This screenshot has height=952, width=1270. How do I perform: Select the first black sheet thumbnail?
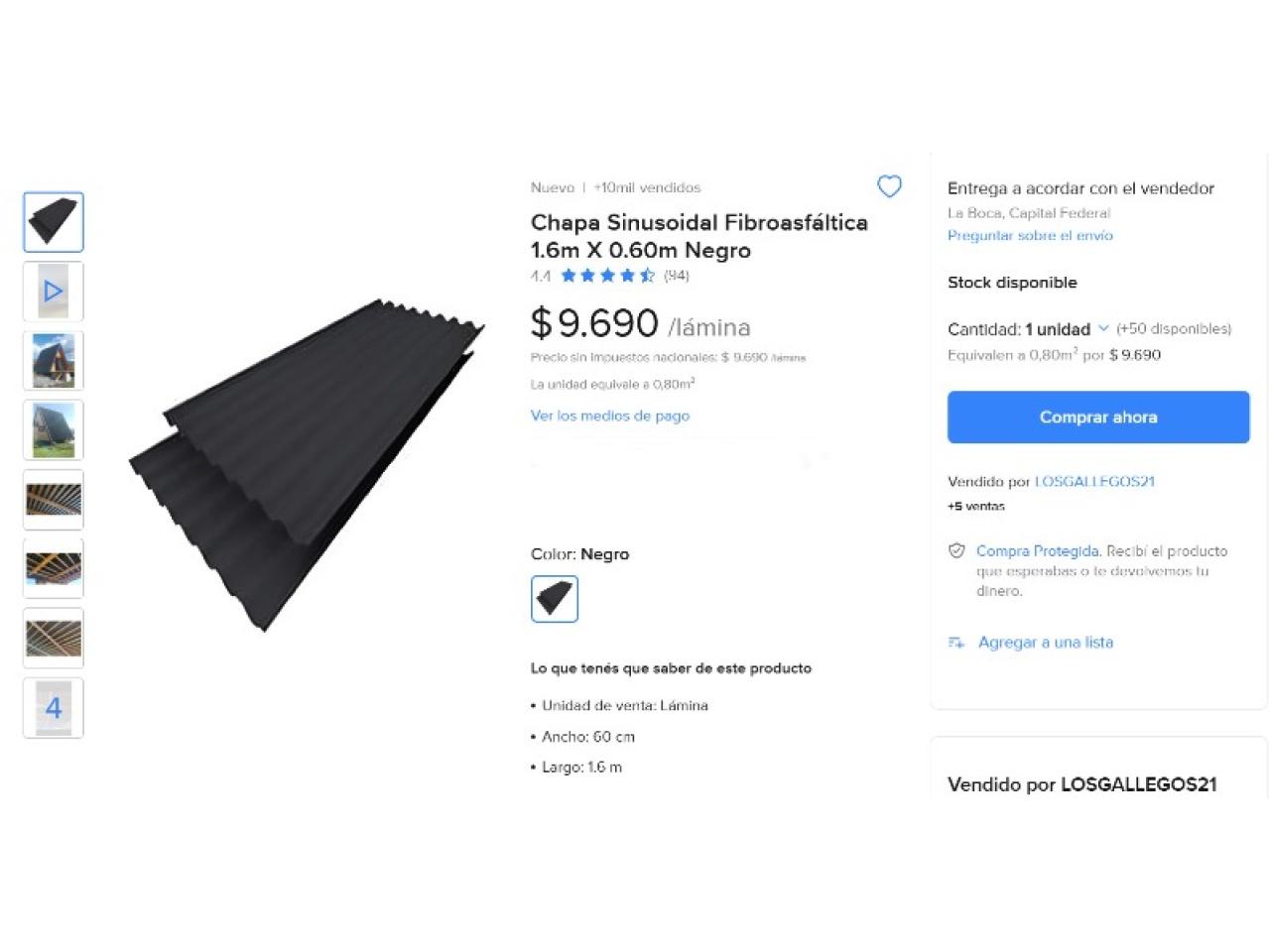pos(54,222)
